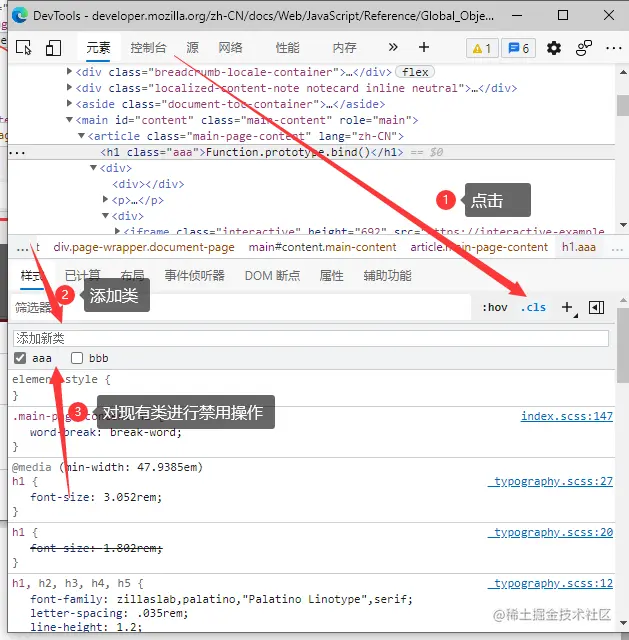Expand the aside document-toc-container node
This screenshot has height=640, width=629.
tap(69, 104)
